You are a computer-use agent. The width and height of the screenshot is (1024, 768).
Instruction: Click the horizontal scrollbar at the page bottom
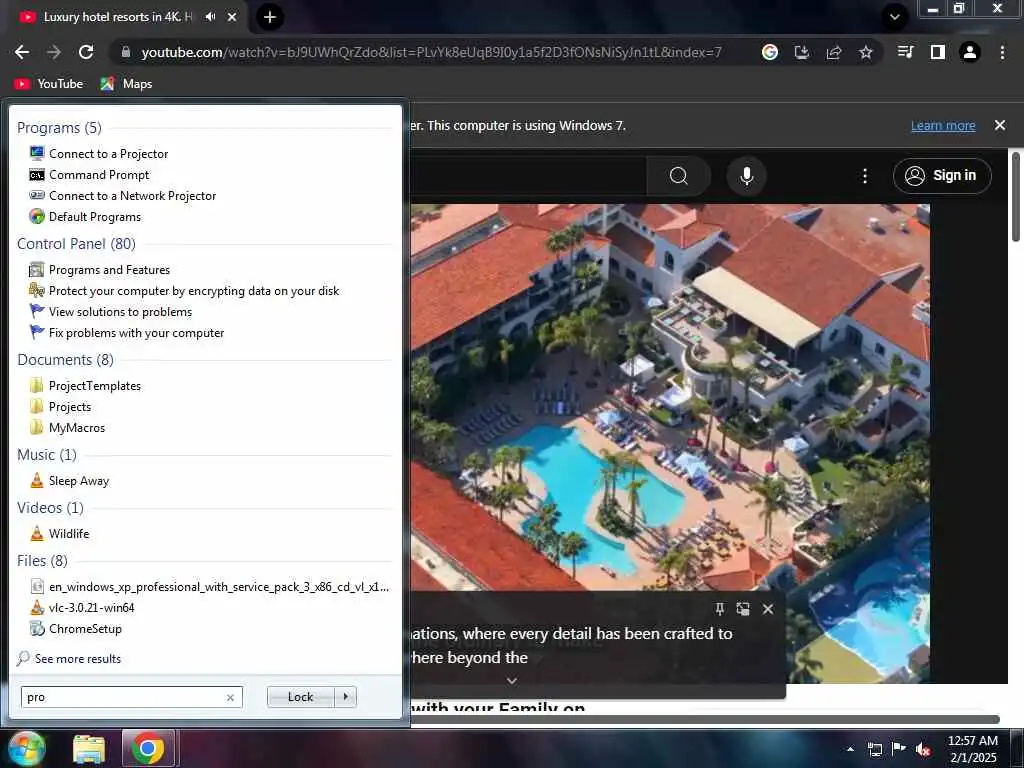[x=704, y=719]
